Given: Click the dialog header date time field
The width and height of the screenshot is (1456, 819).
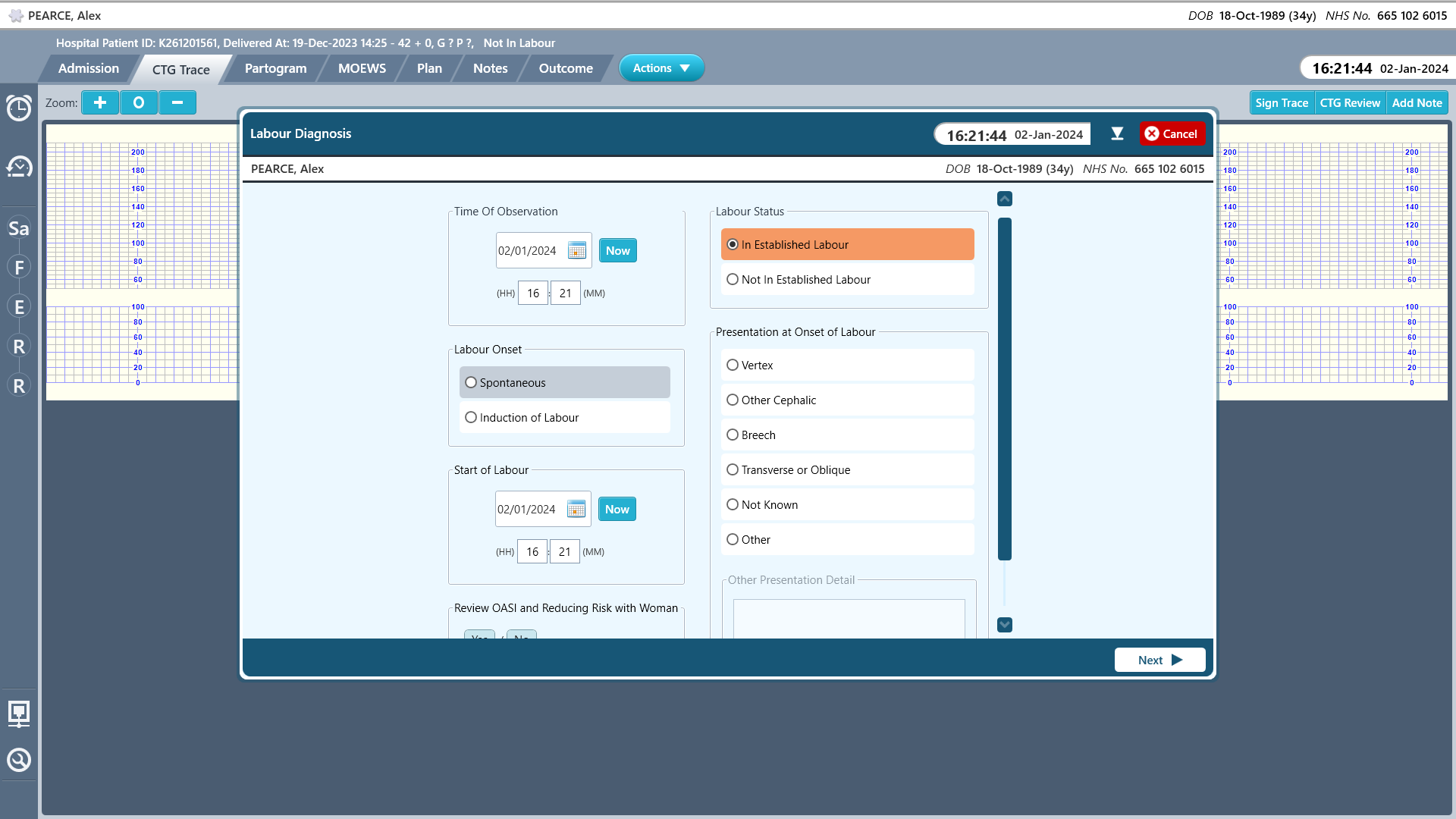Looking at the screenshot, I should pyautogui.click(x=1012, y=135).
